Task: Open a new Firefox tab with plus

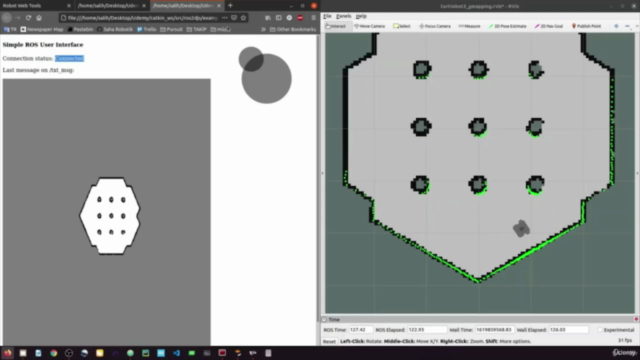Action: (230, 6)
